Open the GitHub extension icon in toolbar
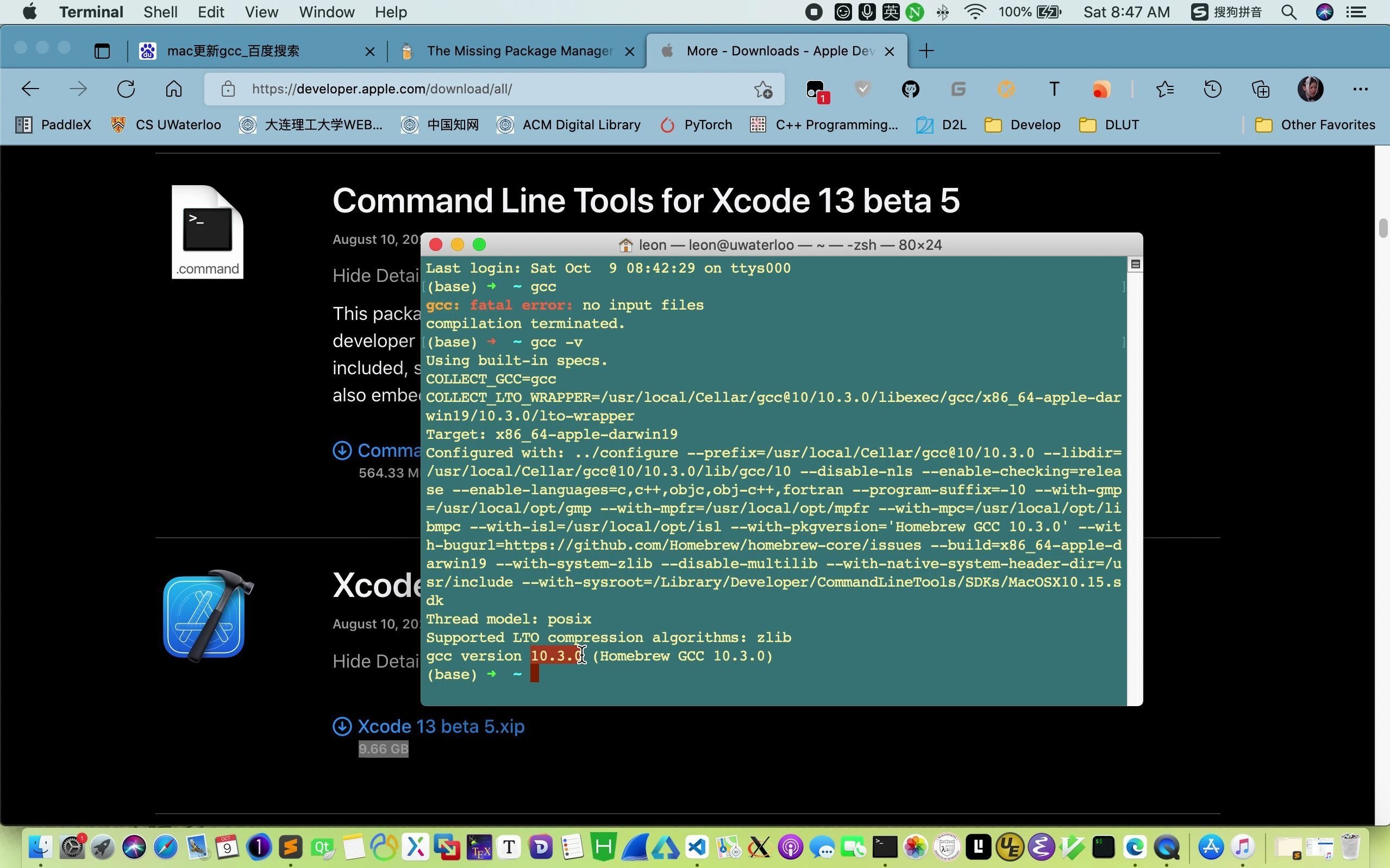This screenshot has width=1390, height=868. [910, 89]
